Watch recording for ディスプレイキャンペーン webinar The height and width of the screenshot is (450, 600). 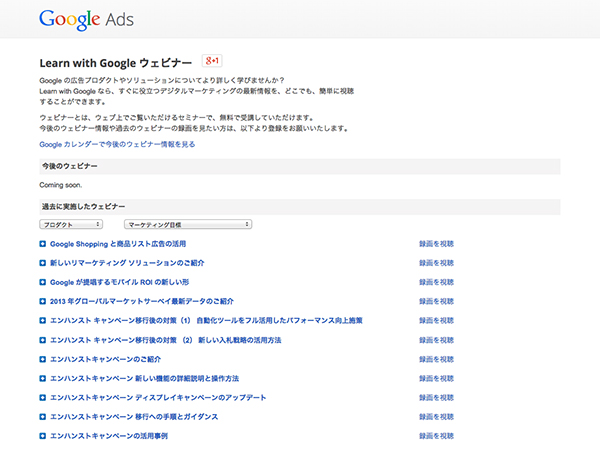436,397
